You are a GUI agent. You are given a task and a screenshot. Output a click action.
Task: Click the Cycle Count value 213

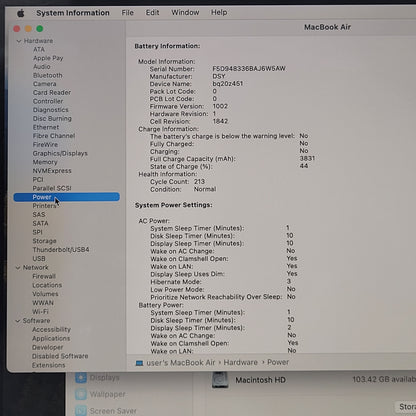[x=199, y=182]
